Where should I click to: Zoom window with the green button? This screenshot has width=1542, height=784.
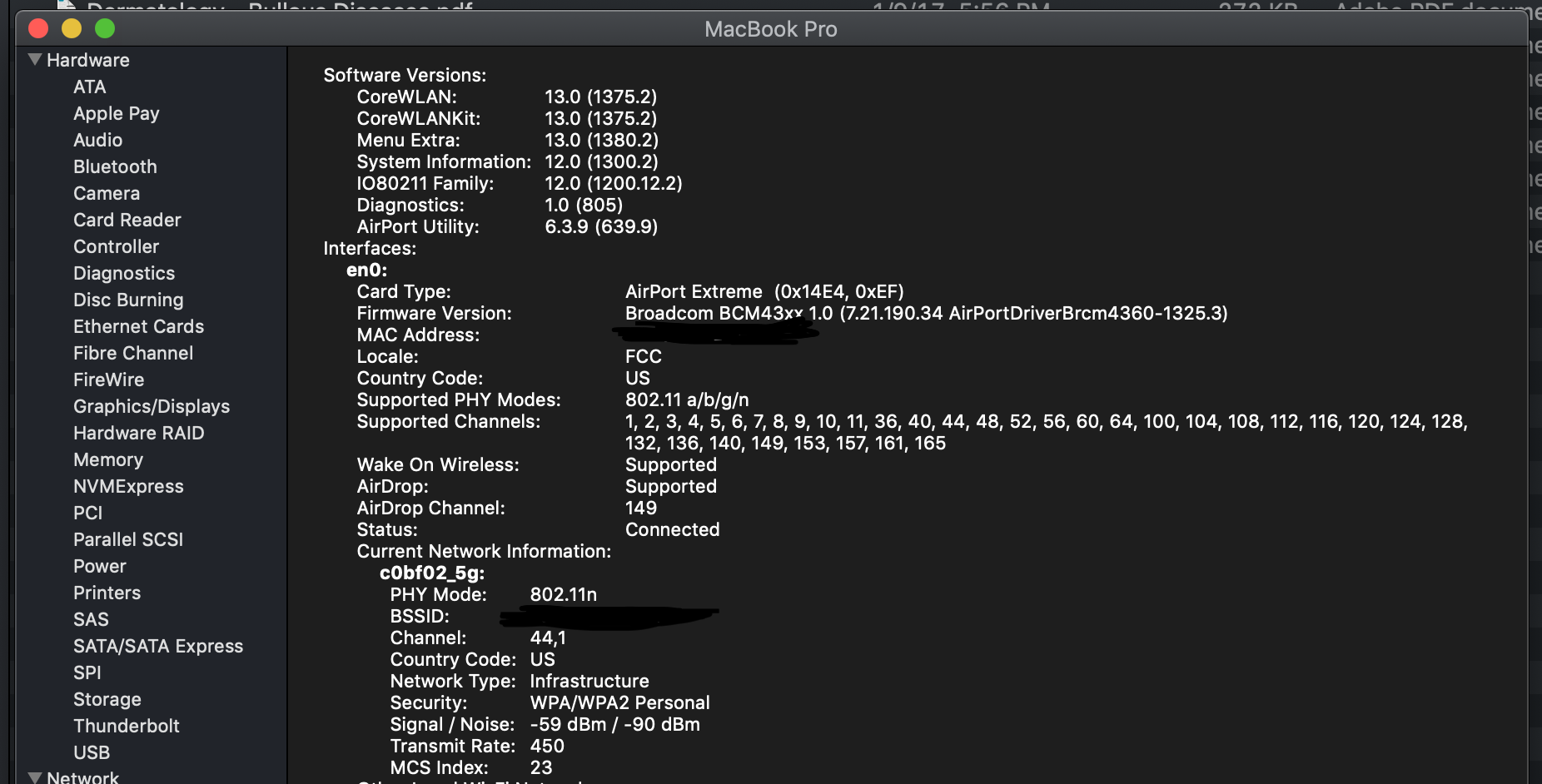click(x=105, y=28)
